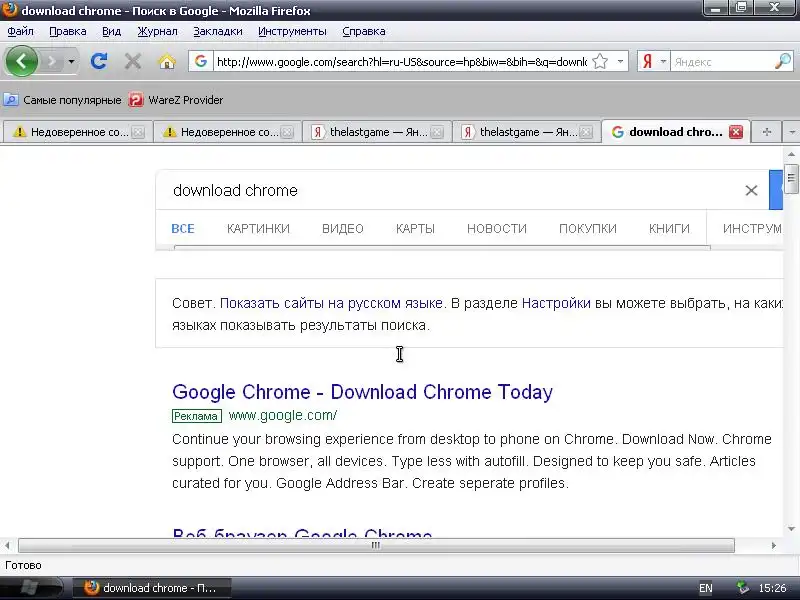800x600 pixels.
Task: Close the first Недоверенное tab
Action: point(137,132)
